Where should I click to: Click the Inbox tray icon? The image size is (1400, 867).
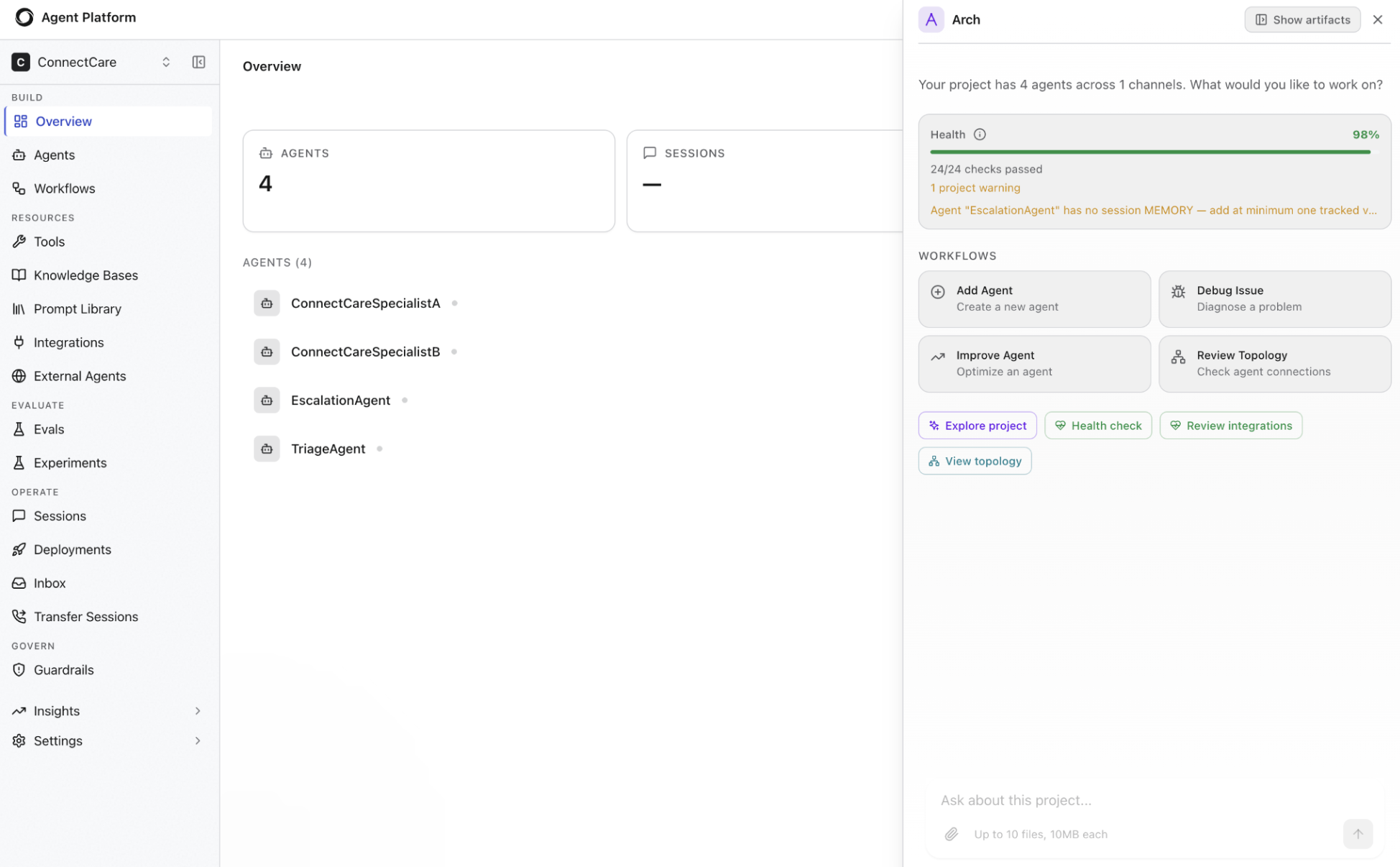[x=19, y=583]
